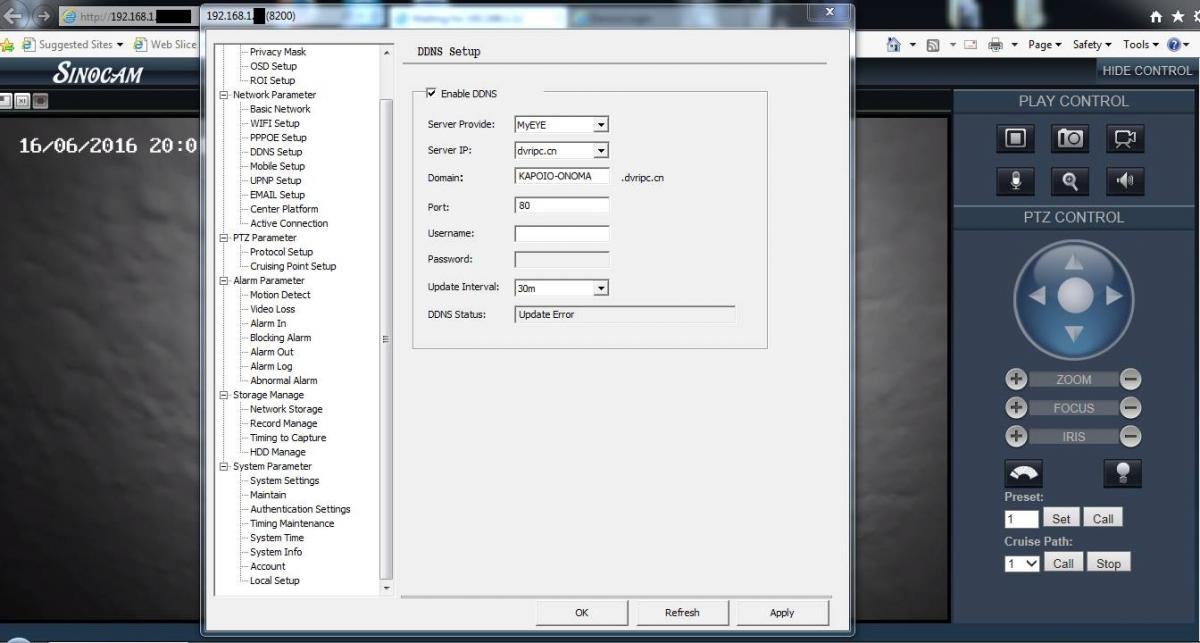Pan camera up with PTZ up arrow

(x=1074, y=262)
